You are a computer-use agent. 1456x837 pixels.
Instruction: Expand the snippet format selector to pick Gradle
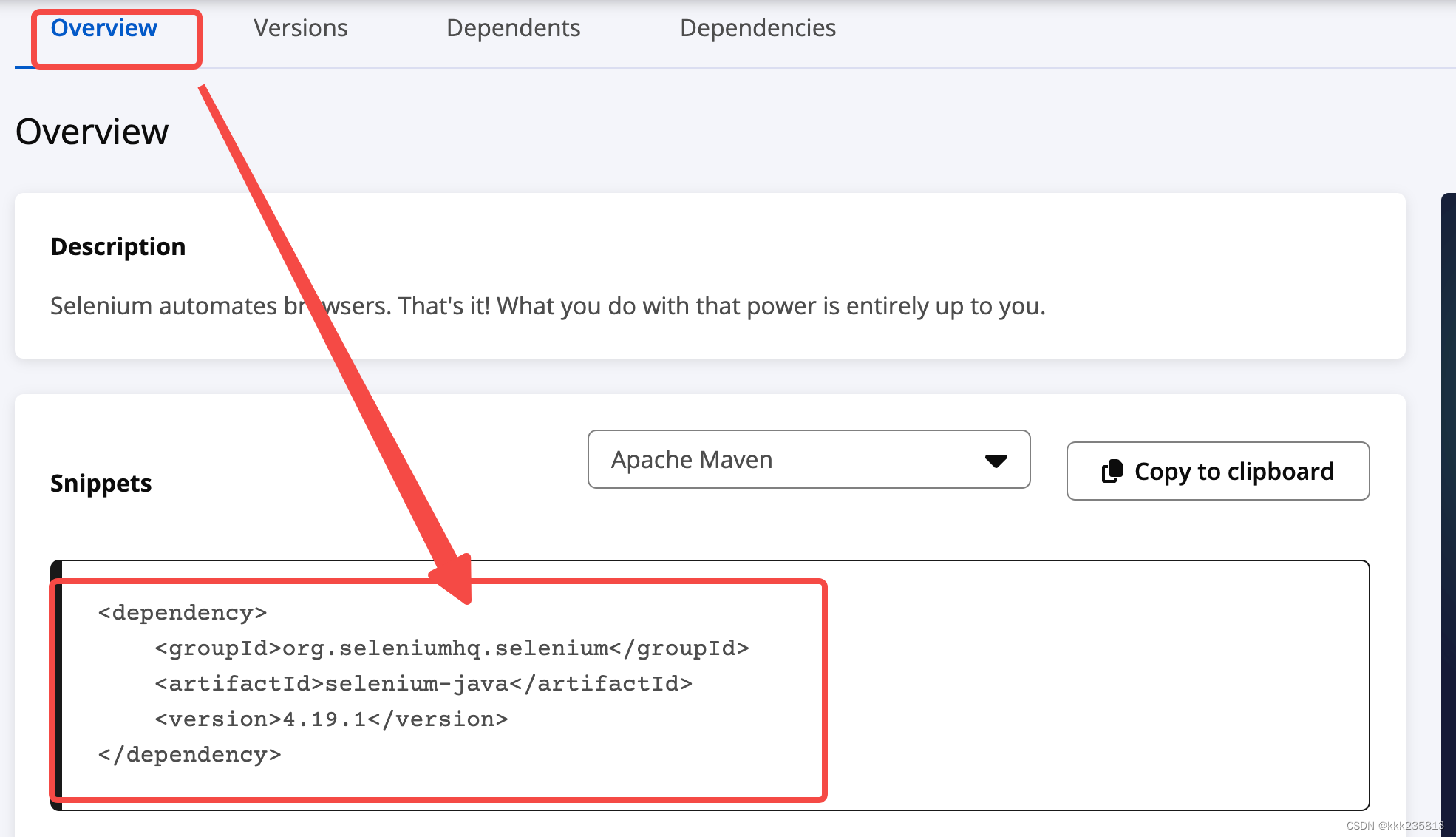point(808,459)
